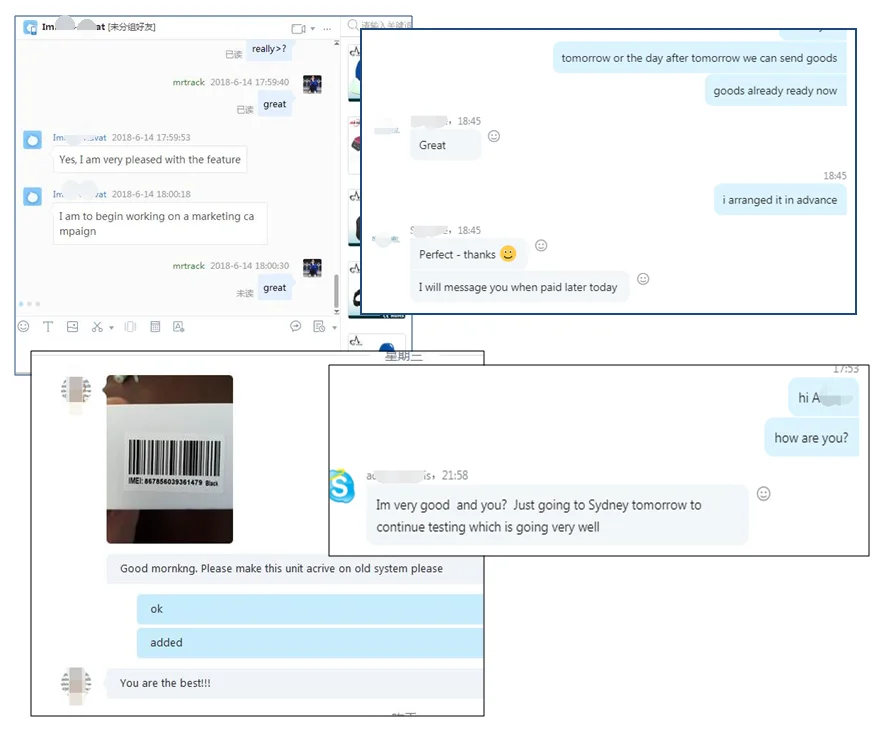Expand the video call options arrow

pyautogui.click(x=312, y=29)
